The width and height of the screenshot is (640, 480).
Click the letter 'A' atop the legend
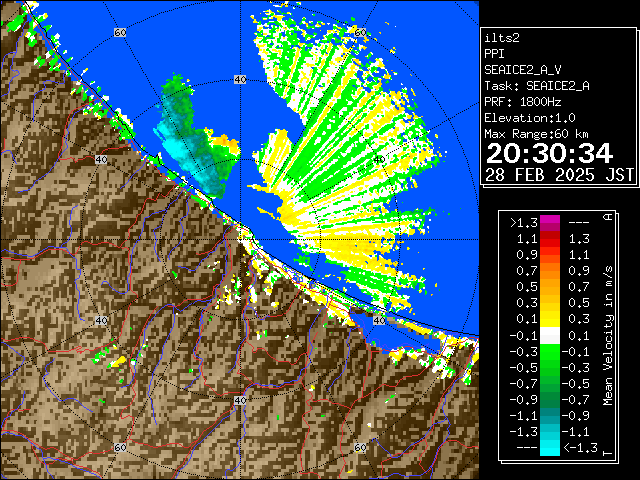pyautogui.click(x=608, y=217)
